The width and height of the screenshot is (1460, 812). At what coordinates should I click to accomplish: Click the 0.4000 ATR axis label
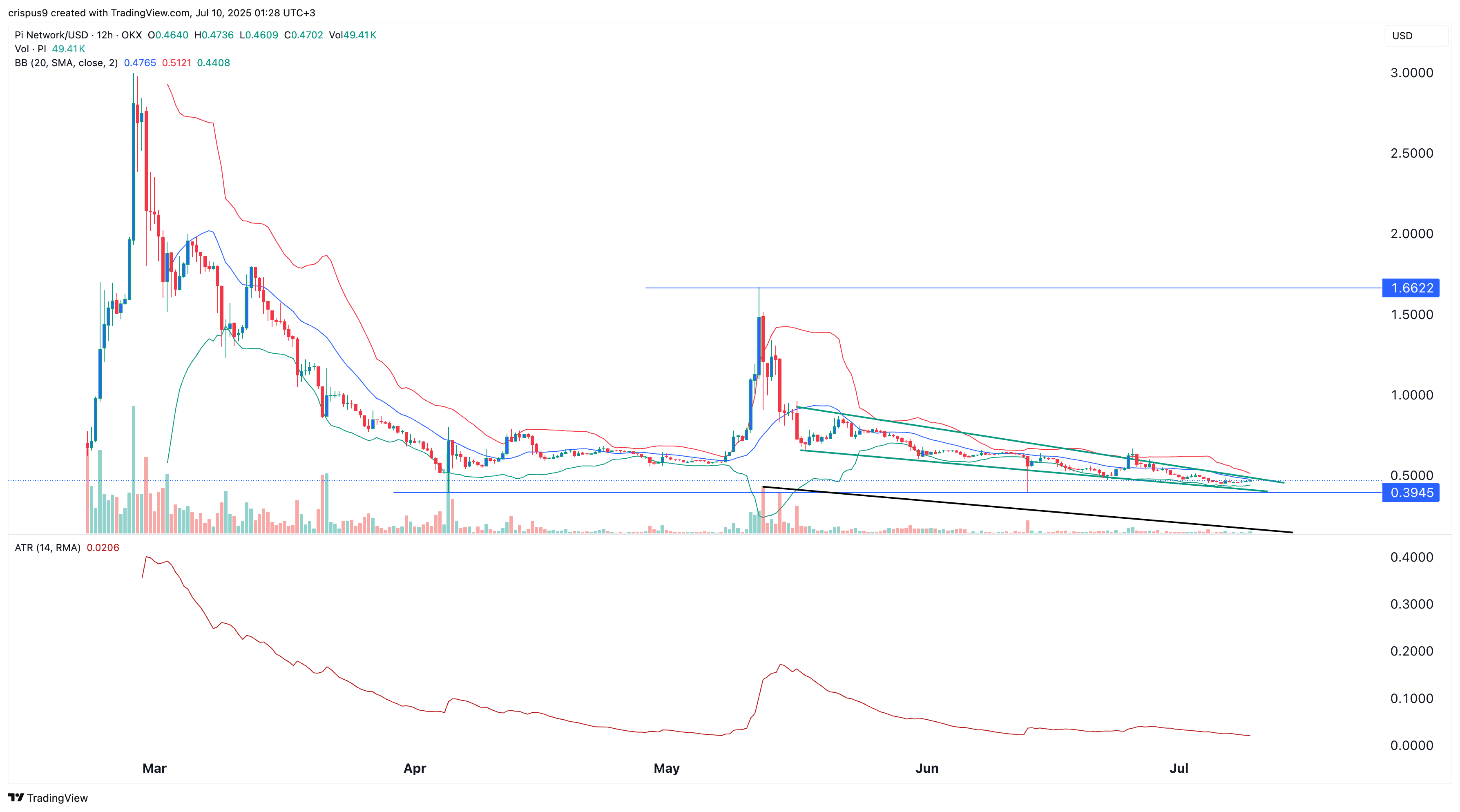pyautogui.click(x=1412, y=557)
